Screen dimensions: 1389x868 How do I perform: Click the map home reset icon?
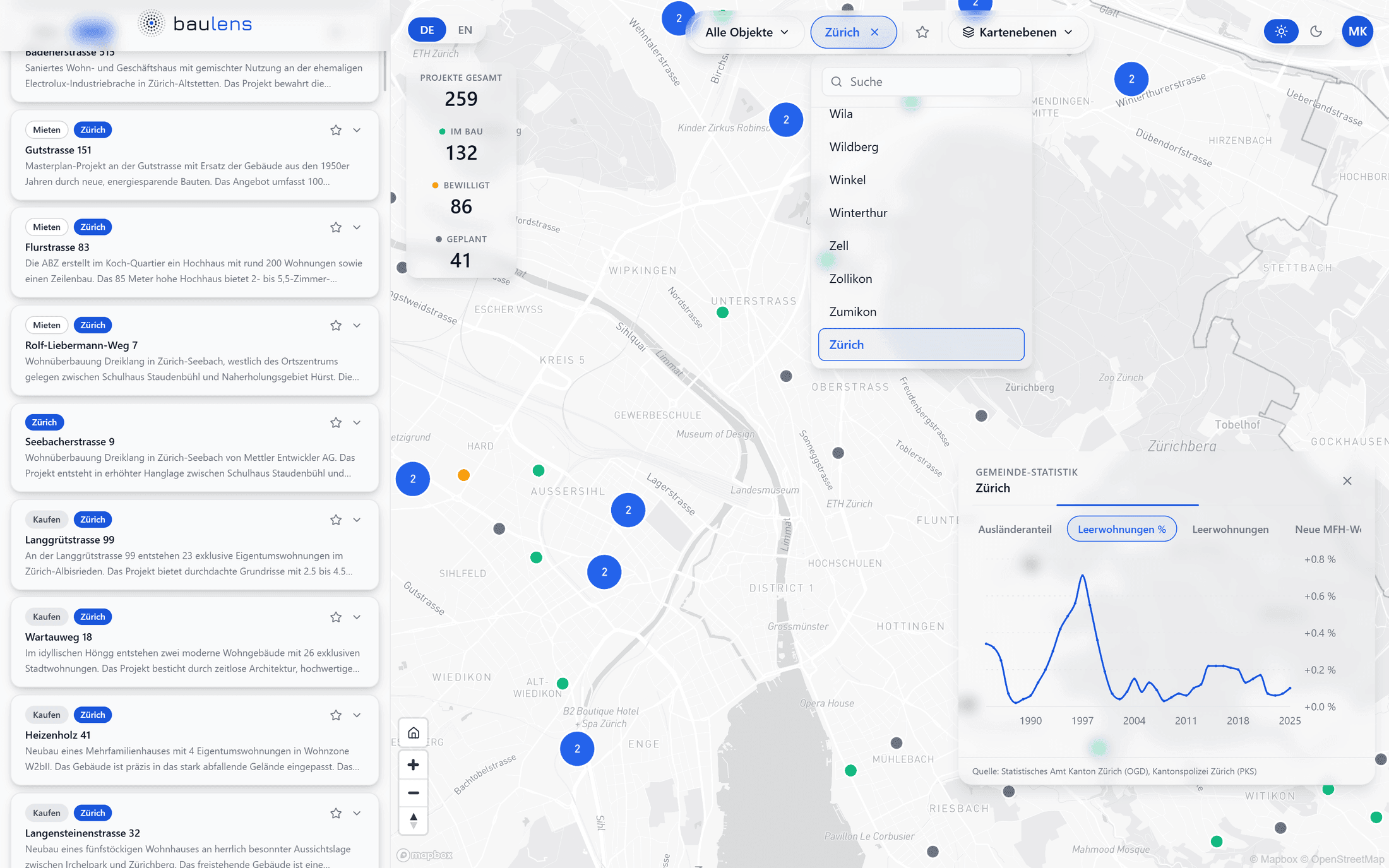[414, 733]
